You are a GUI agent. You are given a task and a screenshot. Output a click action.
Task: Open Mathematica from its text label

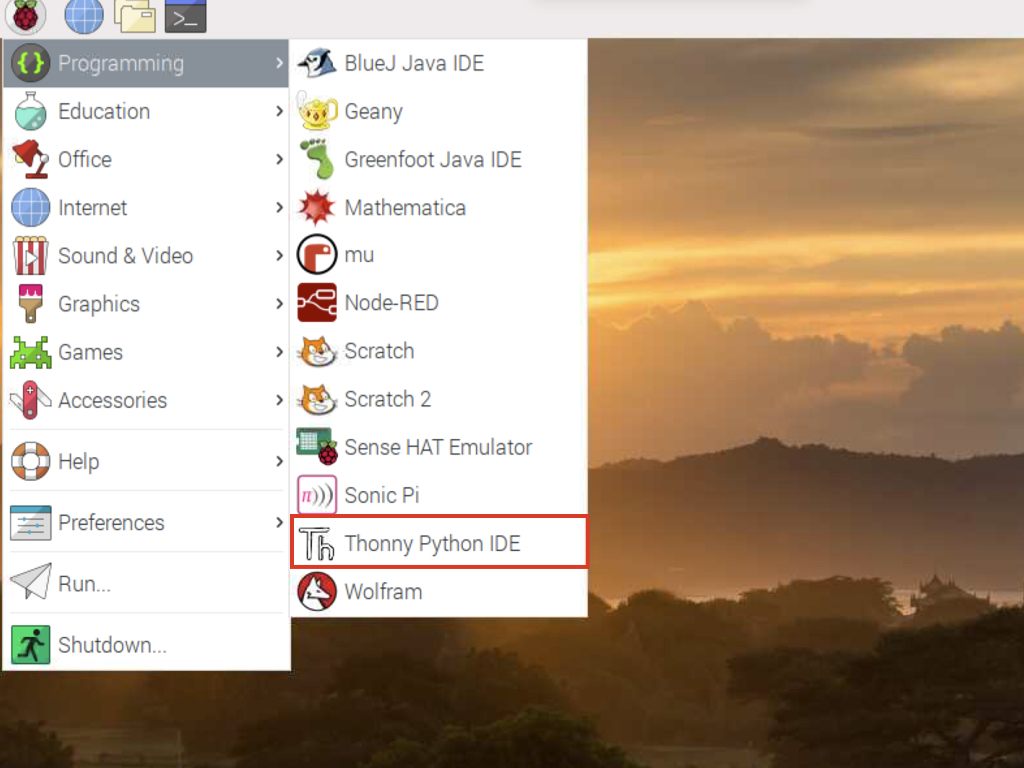click(x=405, y=208)
